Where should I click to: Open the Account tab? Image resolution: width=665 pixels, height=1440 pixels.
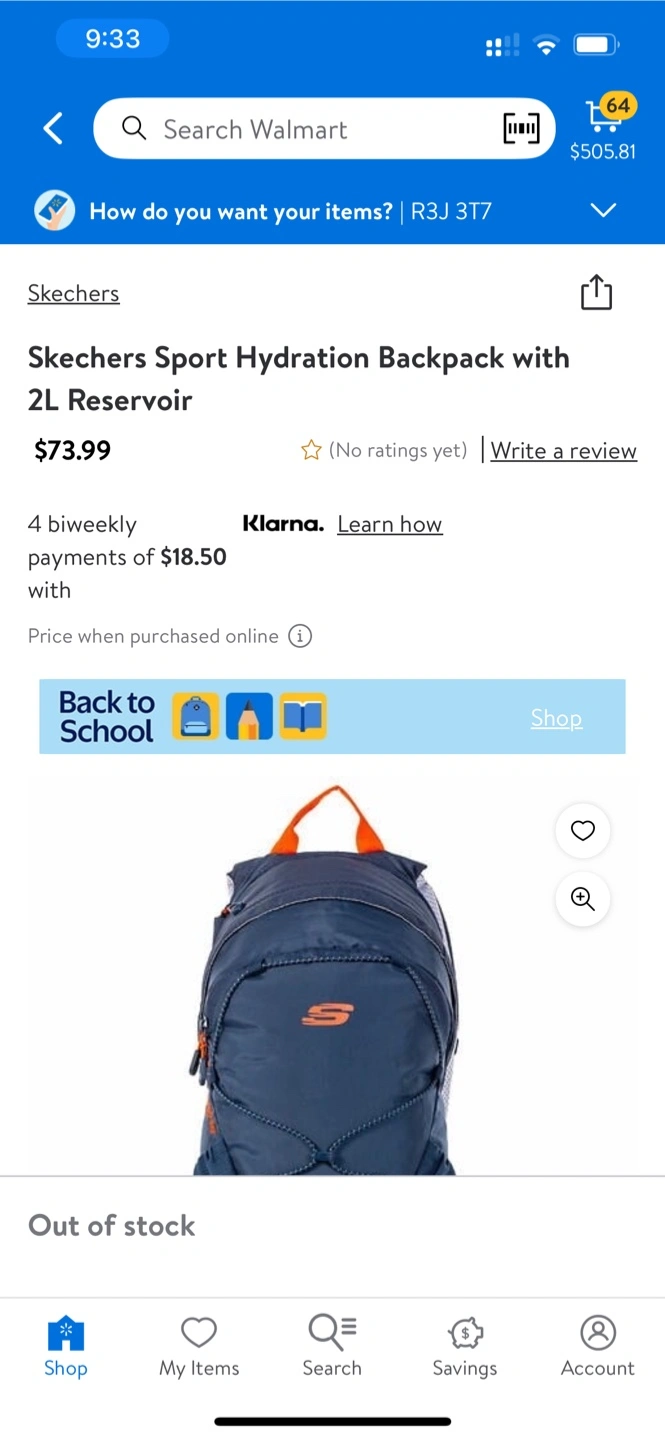[598, 1347]
